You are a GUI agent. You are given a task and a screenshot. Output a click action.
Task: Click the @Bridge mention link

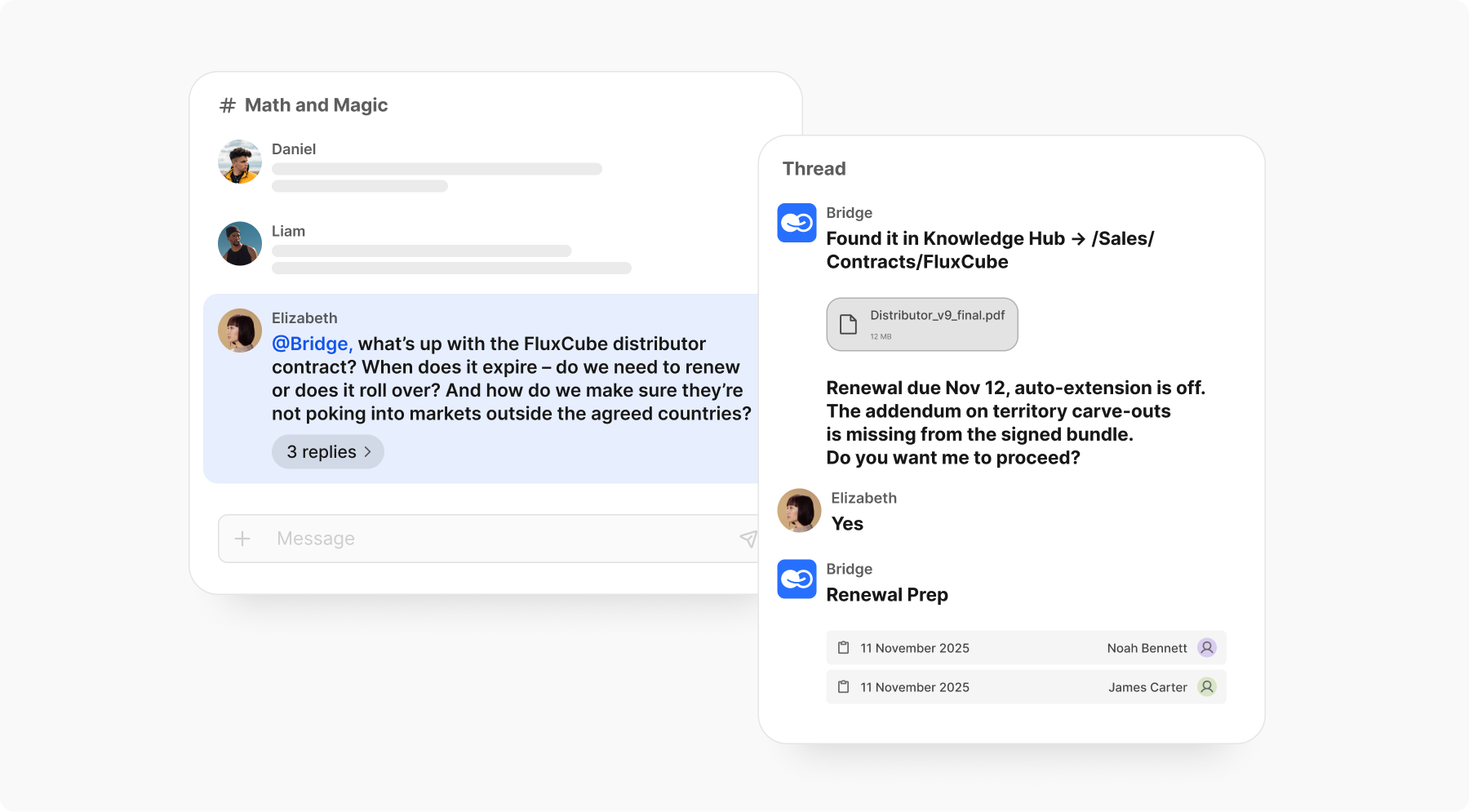point(312,344)
